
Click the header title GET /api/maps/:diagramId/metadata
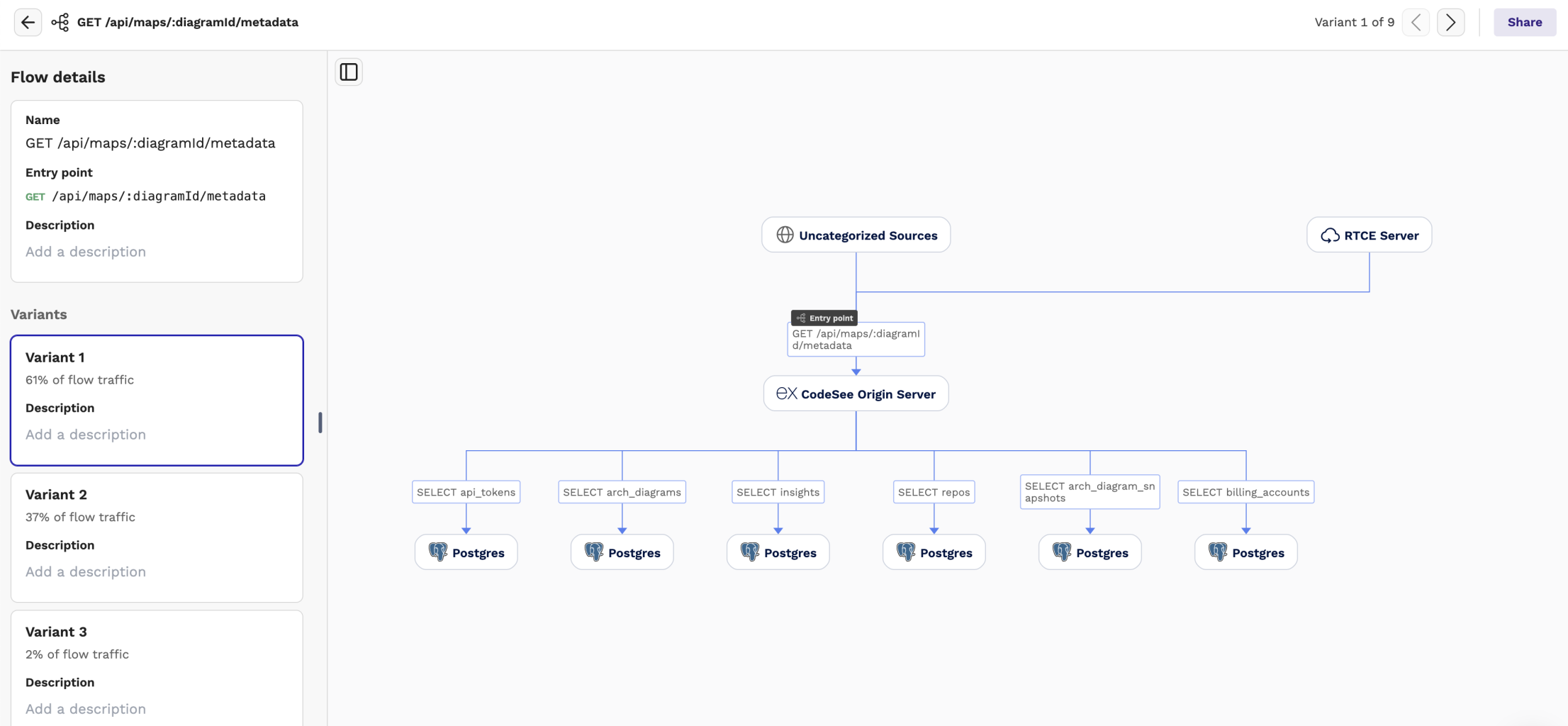pyautogui.click(x=188, y=22)
